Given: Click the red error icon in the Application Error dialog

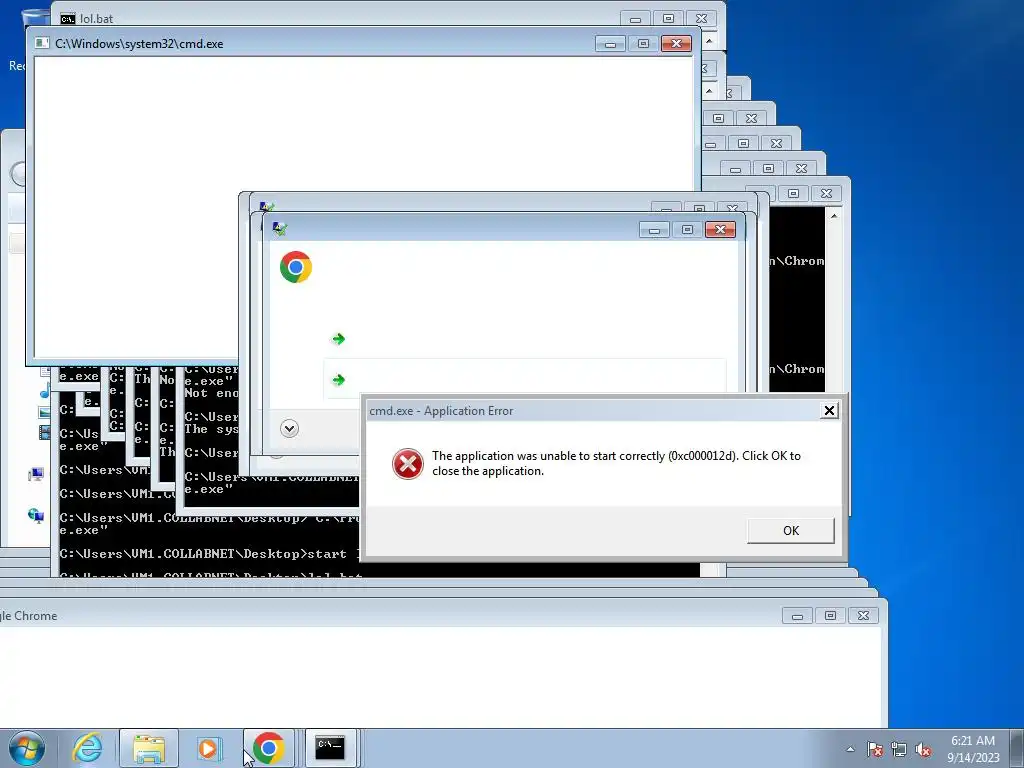Looking at the screenshot, I should 408,464.
